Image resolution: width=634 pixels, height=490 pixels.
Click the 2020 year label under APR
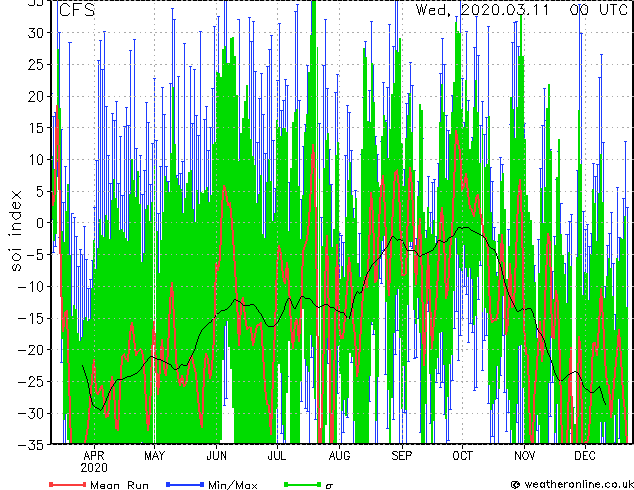[94, 468]
